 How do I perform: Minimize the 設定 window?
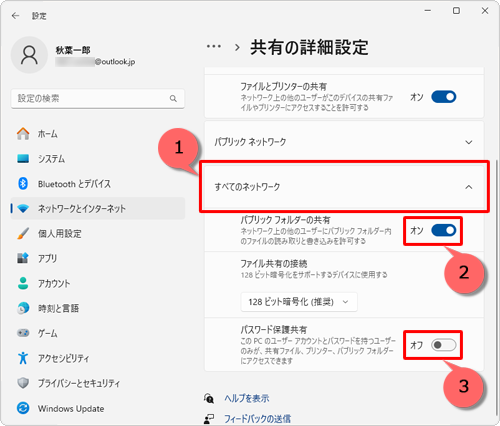pos(428,11)
